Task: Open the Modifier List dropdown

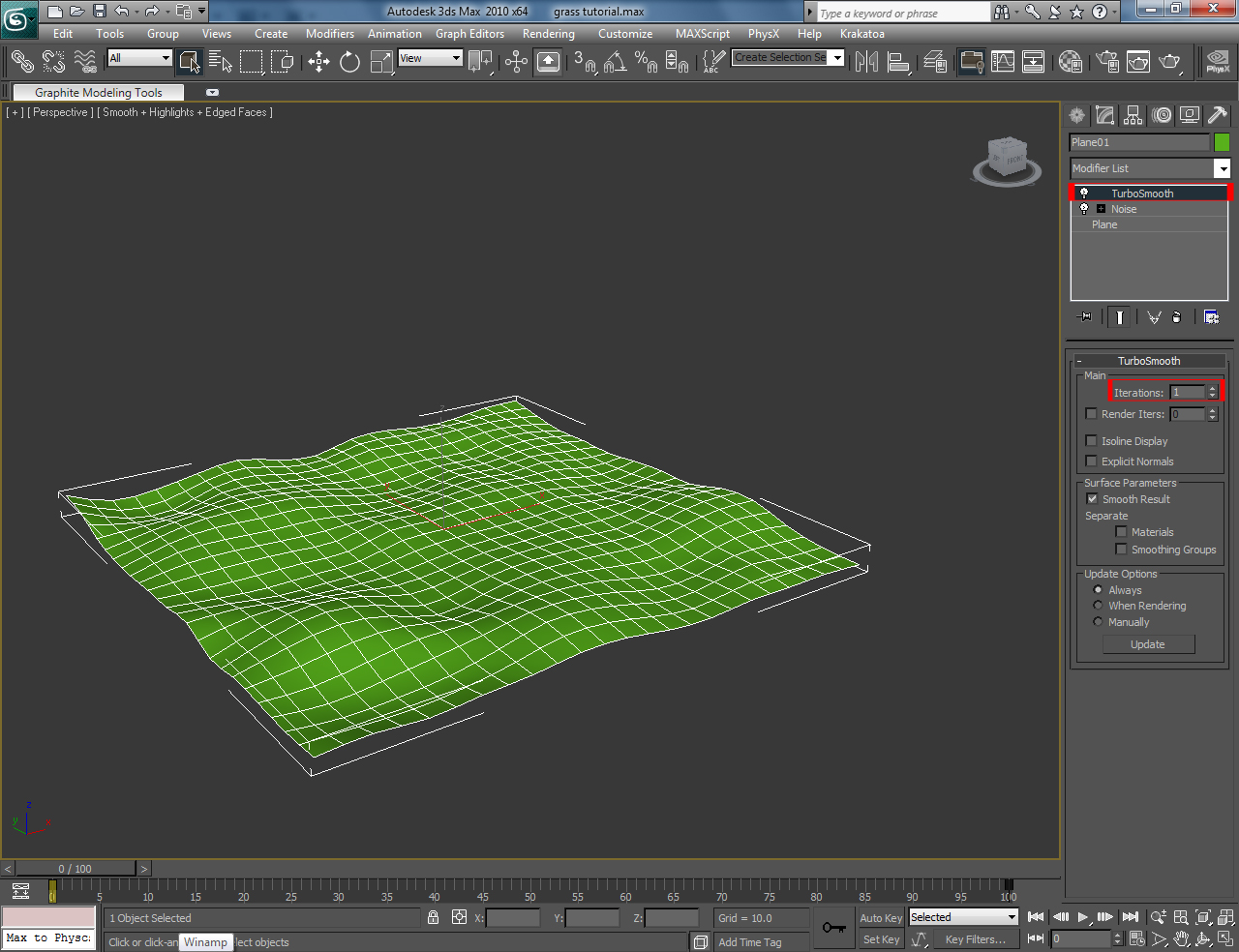Action: coord(1223,167)
